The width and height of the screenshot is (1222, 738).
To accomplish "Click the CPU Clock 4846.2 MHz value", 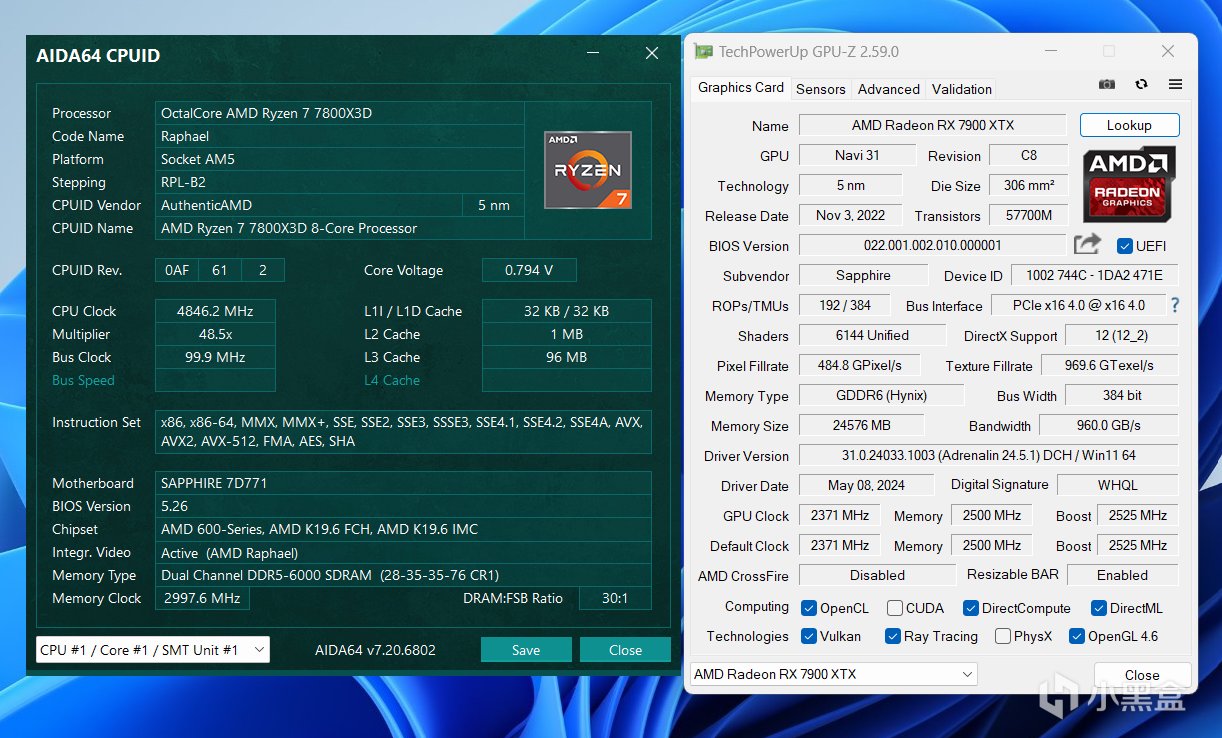I will tap(215, 311).
